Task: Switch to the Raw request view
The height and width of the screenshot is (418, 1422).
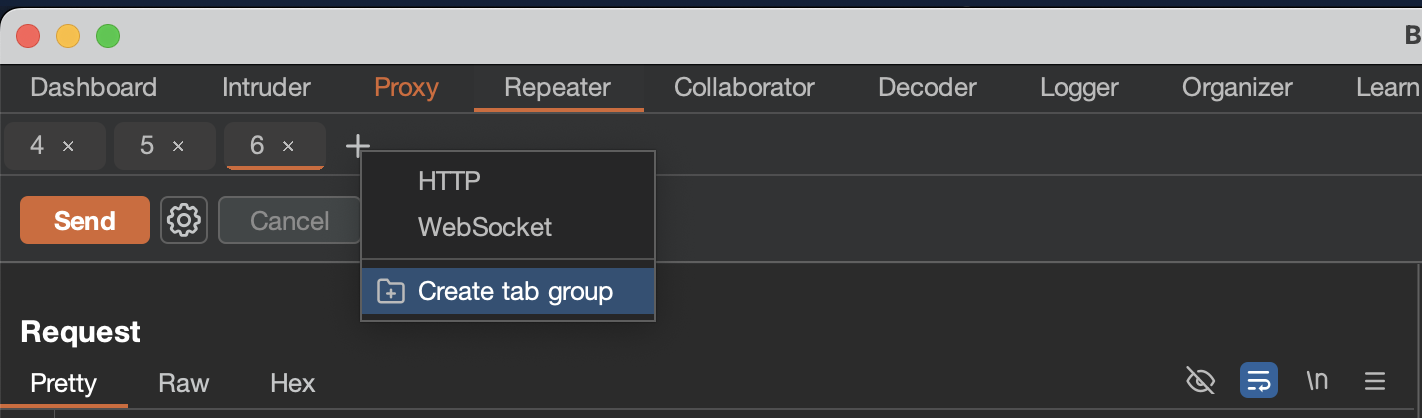Action: point(184,383)
